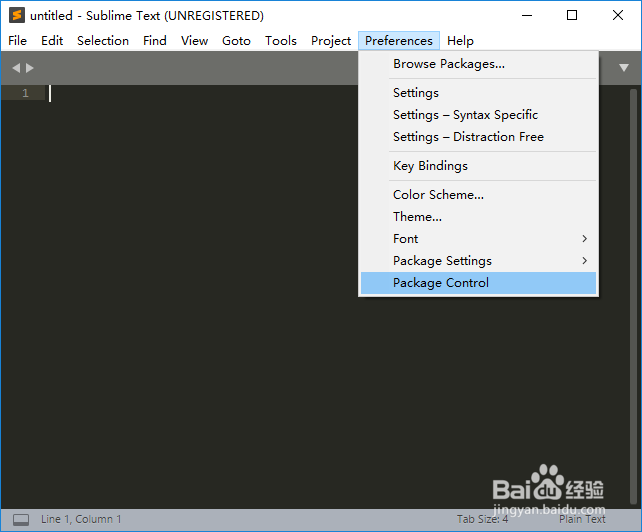
Task: Open the tab list dropdown triangle
Action: pyautogui.click(x=624, y=68)
